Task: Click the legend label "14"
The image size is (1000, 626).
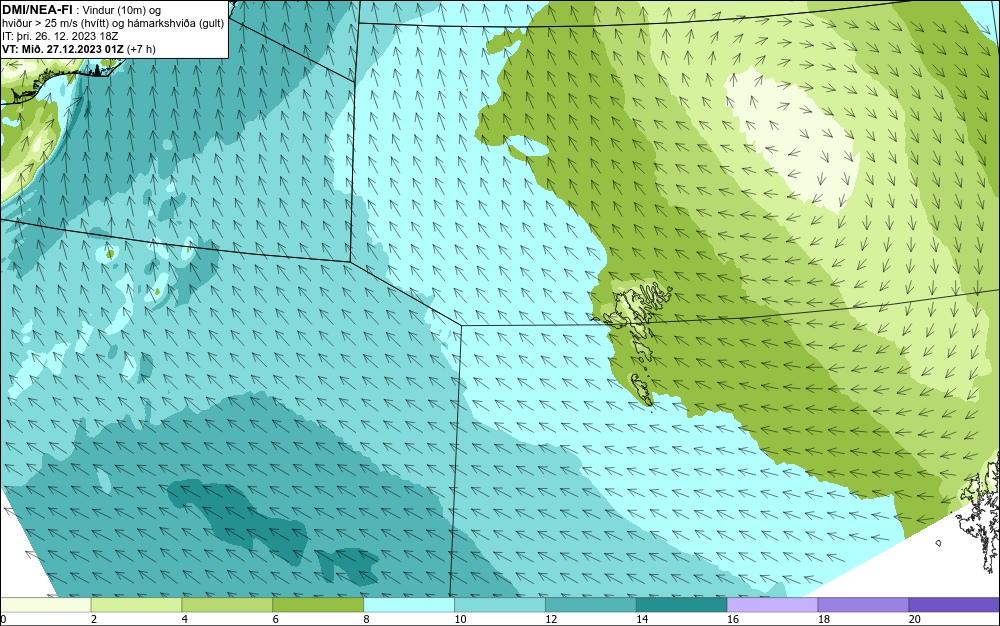Action: [642, 619]
